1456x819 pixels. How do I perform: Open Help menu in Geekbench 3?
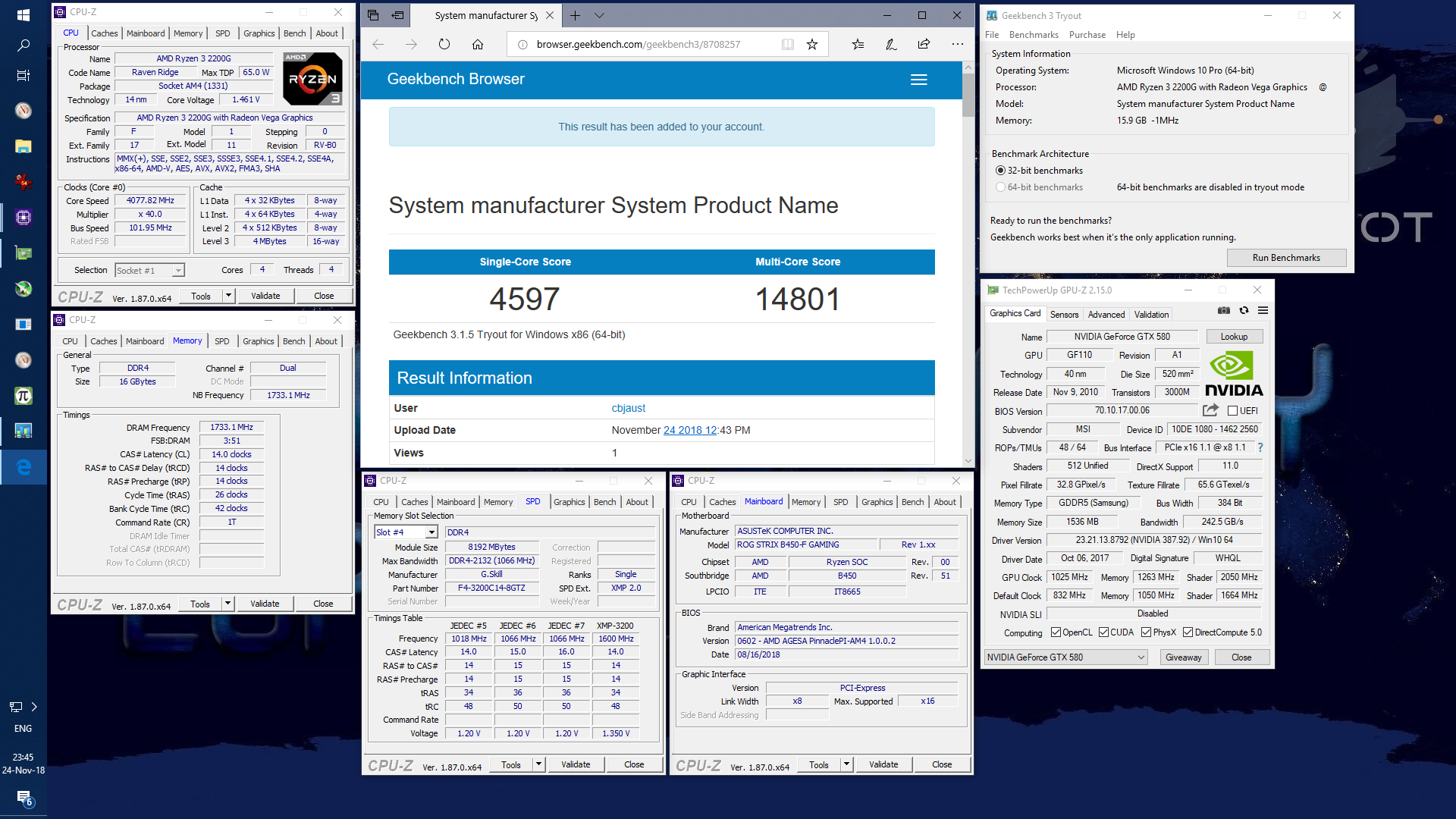click(1125, 35)
